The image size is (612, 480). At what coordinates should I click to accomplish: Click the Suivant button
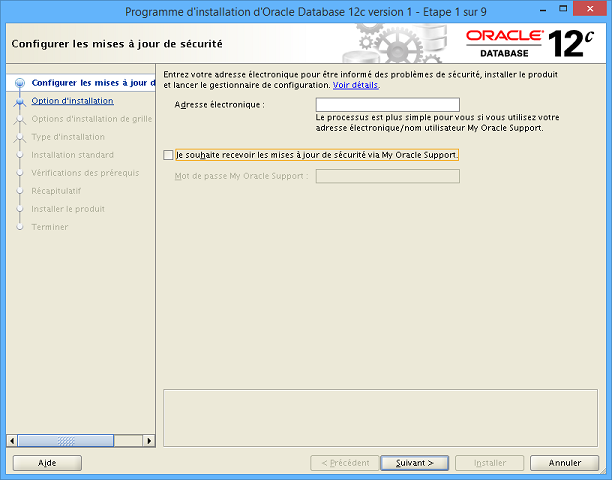pyautogui.click(x=415, y=463)
